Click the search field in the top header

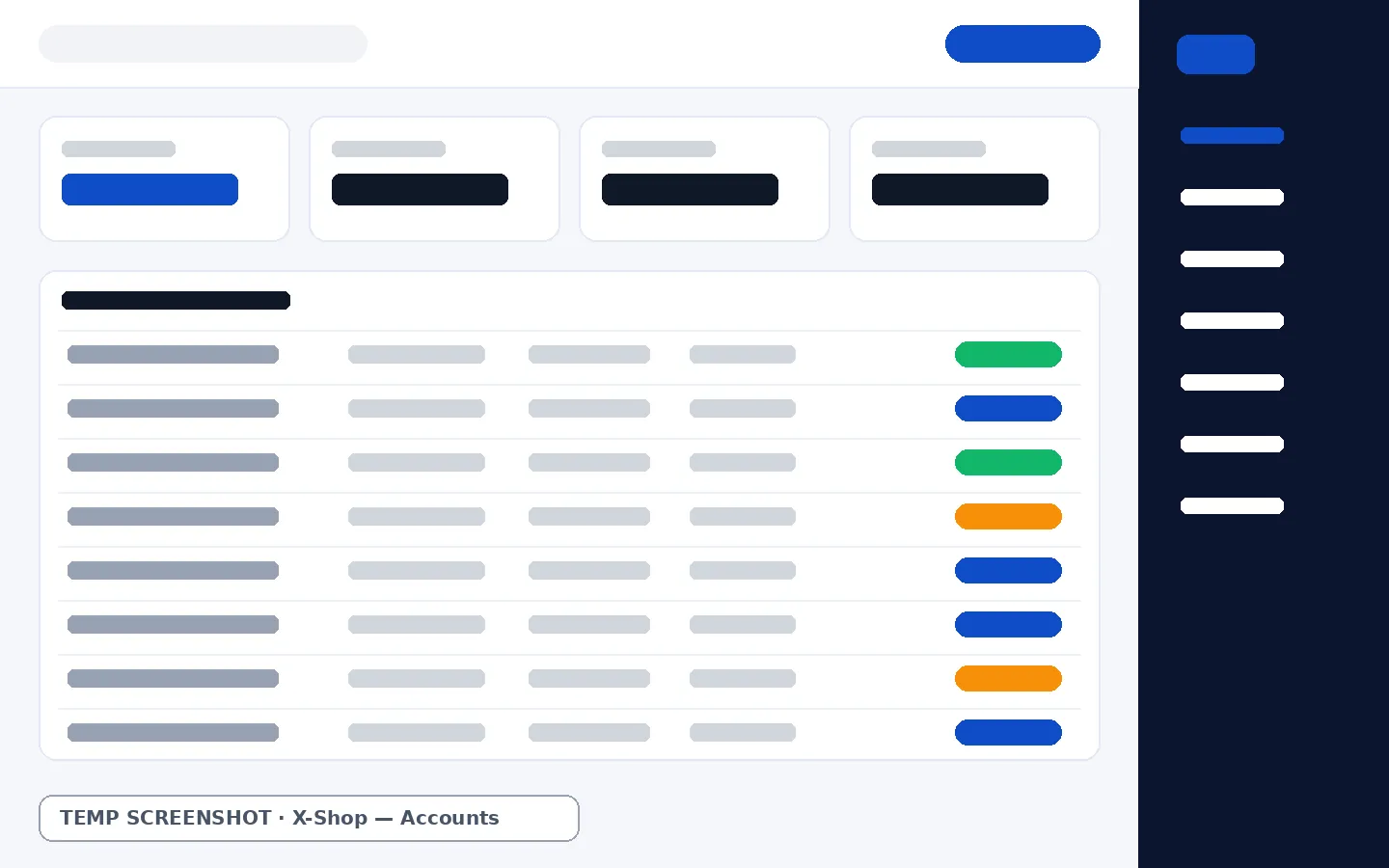[x=203, y=43]
